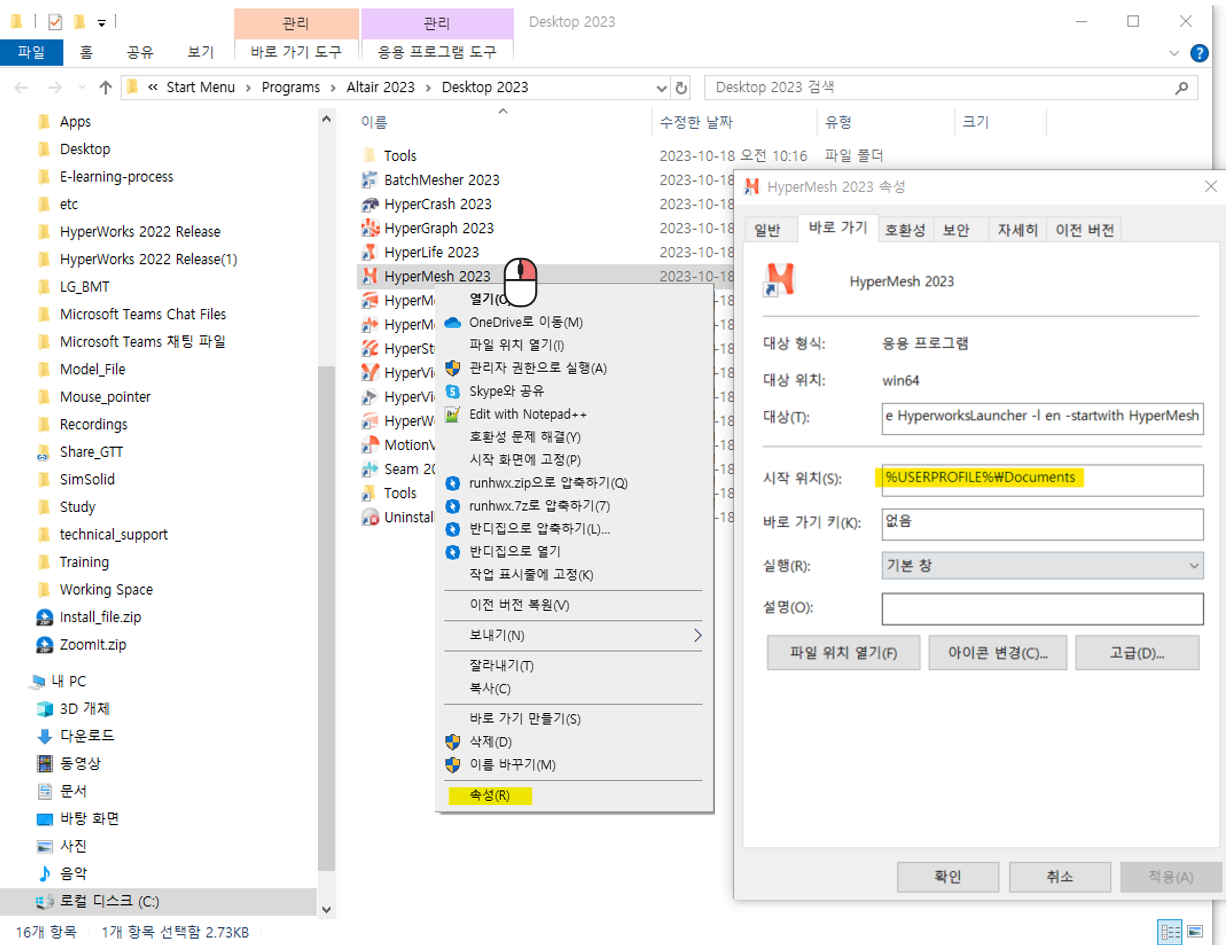This screenshot has height=945, width=1228.
Task: Select the HyperCrash 2023 shortcut icon
Action: [x=369, y=204]
